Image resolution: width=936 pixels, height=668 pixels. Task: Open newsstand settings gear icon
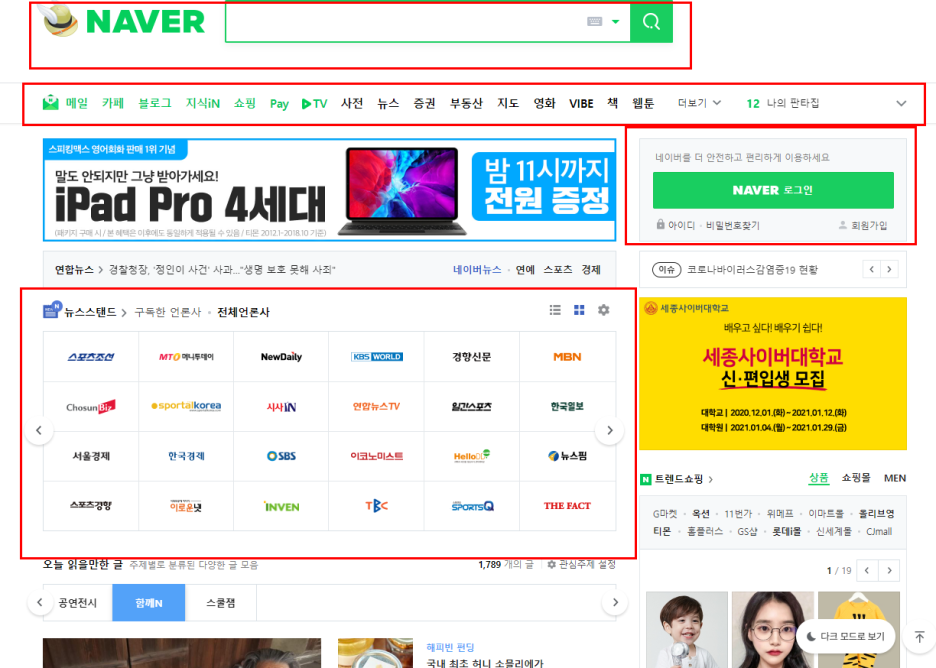coord(604,310)
